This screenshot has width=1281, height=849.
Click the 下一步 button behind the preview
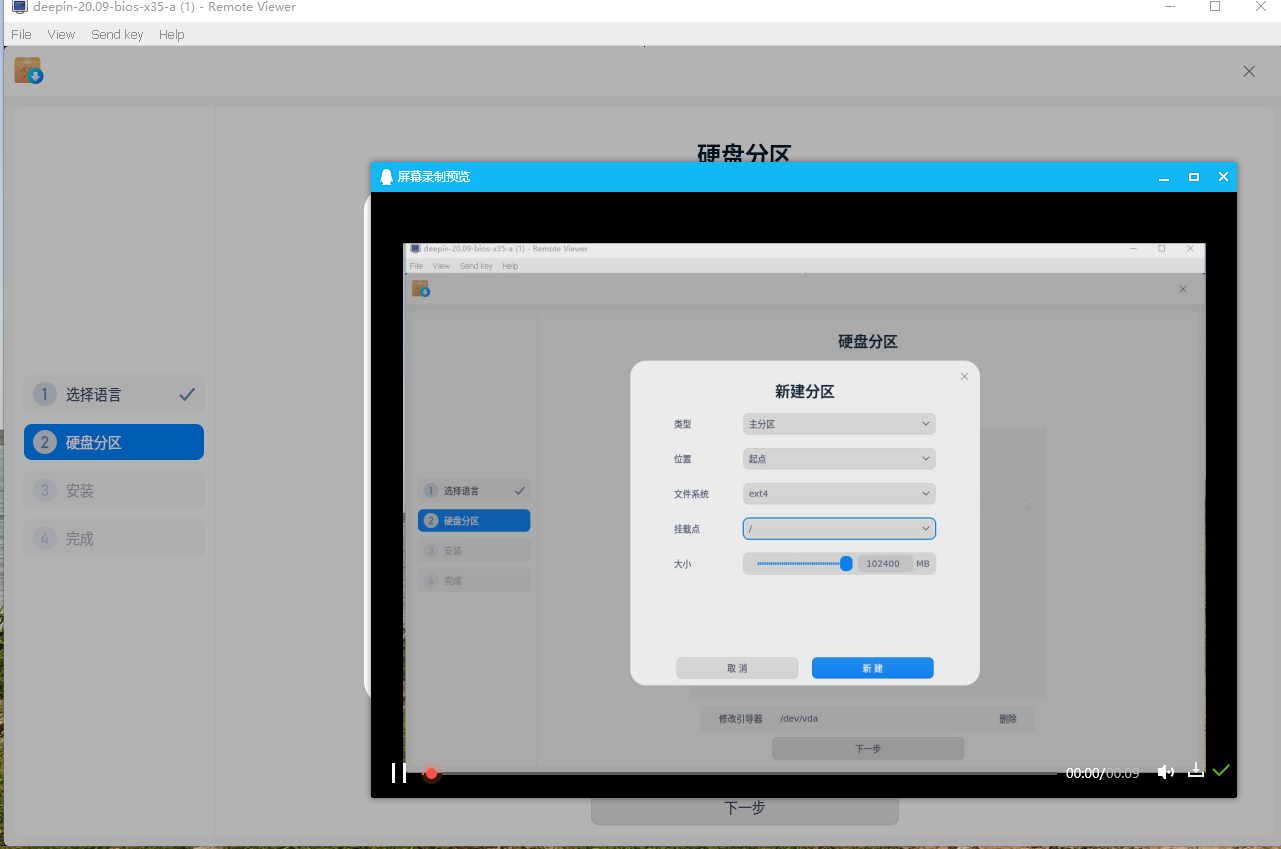745,809
